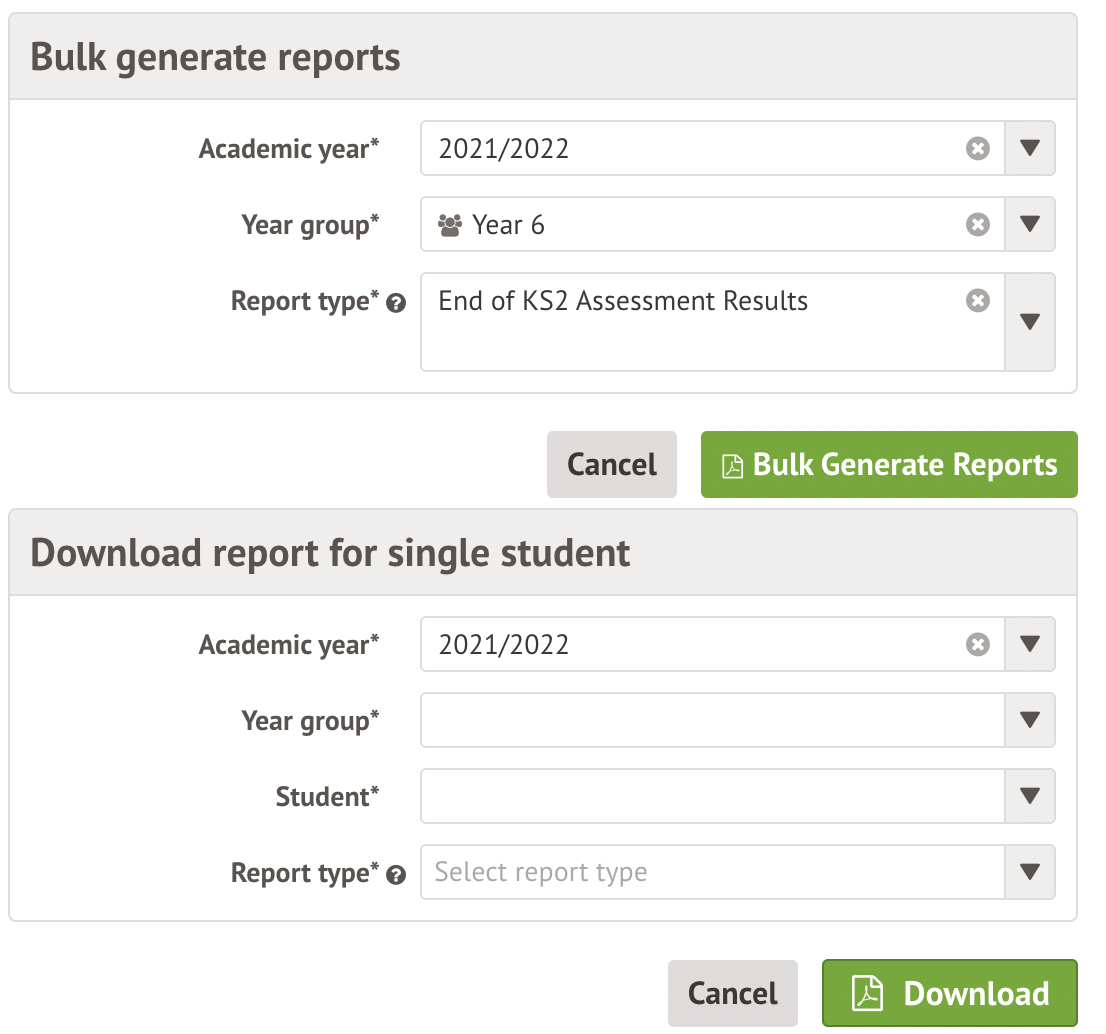Click Cancel next to Download
The height and width of the screenshot is (1034, 1106).
click(733, 993)
